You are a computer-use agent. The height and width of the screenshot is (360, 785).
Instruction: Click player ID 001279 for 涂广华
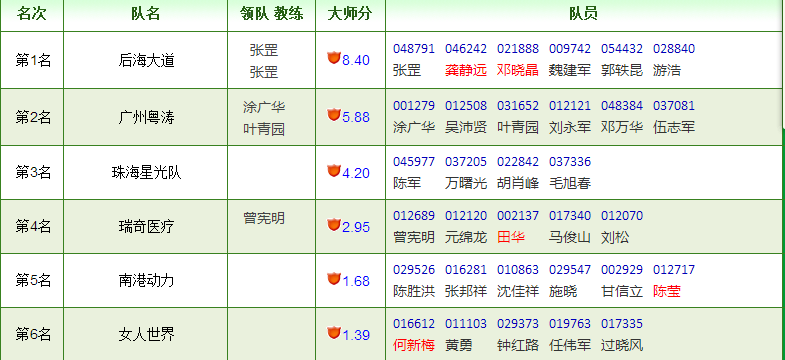[x=414, y=106]
